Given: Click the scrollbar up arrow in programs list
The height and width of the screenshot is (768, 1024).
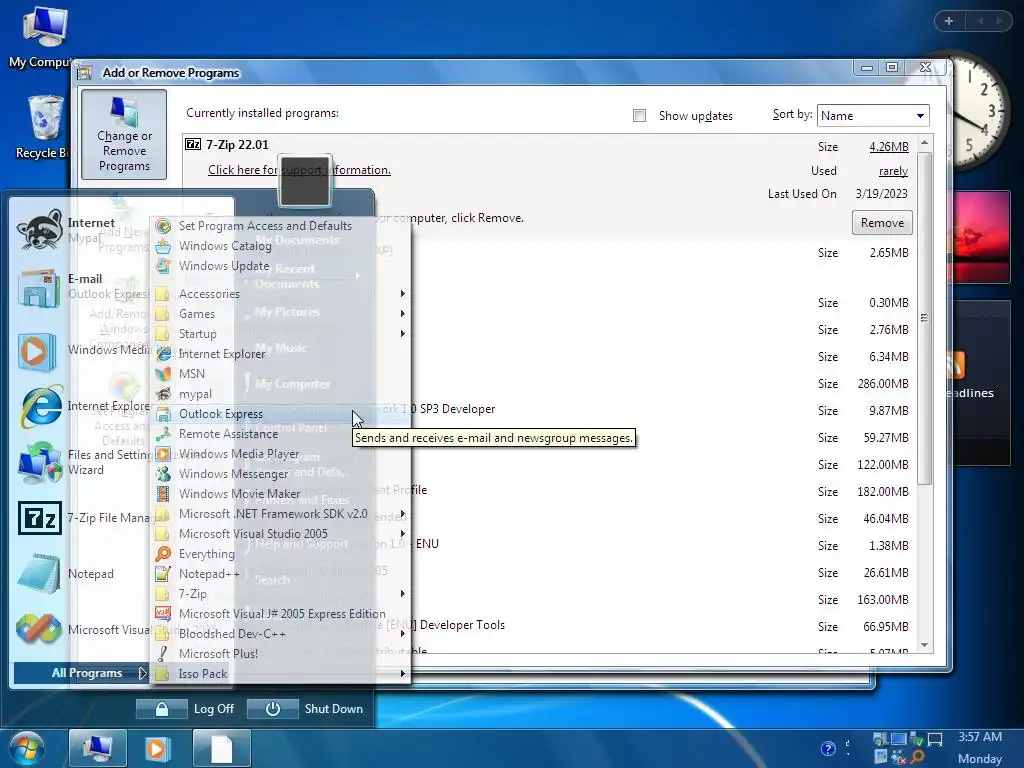Looking at the screenshot, I should click(924, 142).
